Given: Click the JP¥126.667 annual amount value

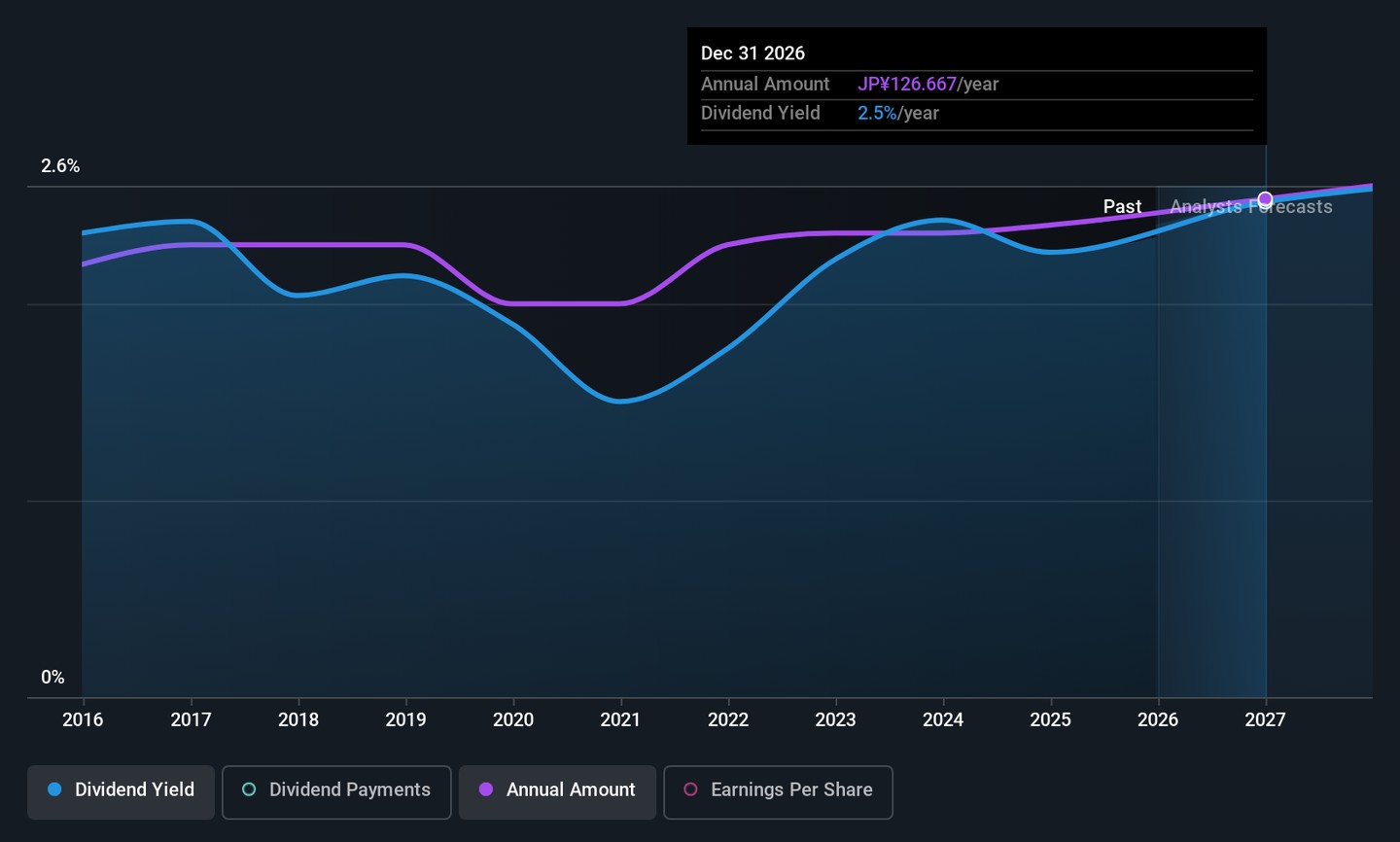Looking at the screenshot, I should [906, 85].
